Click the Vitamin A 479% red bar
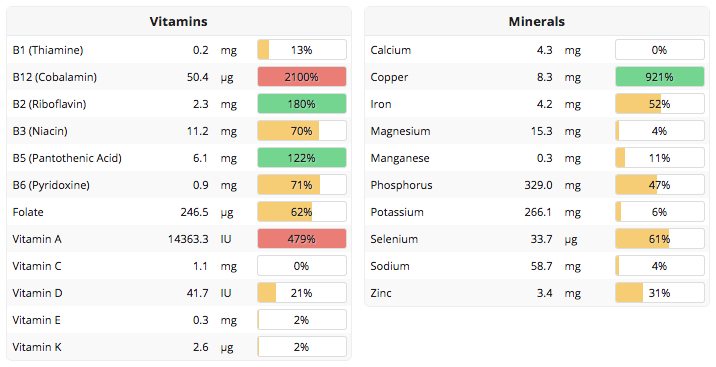The width and height of the screenshot is (716, 367). point(302,239)
